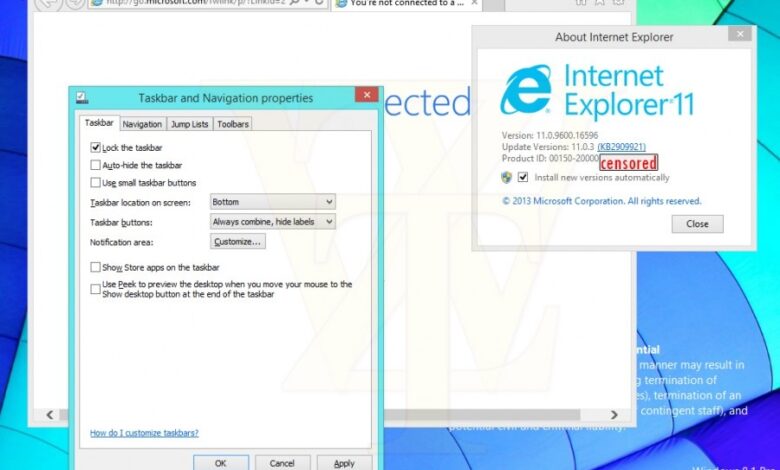Viewport: 780px width, 470px height.
Task: Click the Internet Explorer 'e' logo
Action: tap(526, 90)
